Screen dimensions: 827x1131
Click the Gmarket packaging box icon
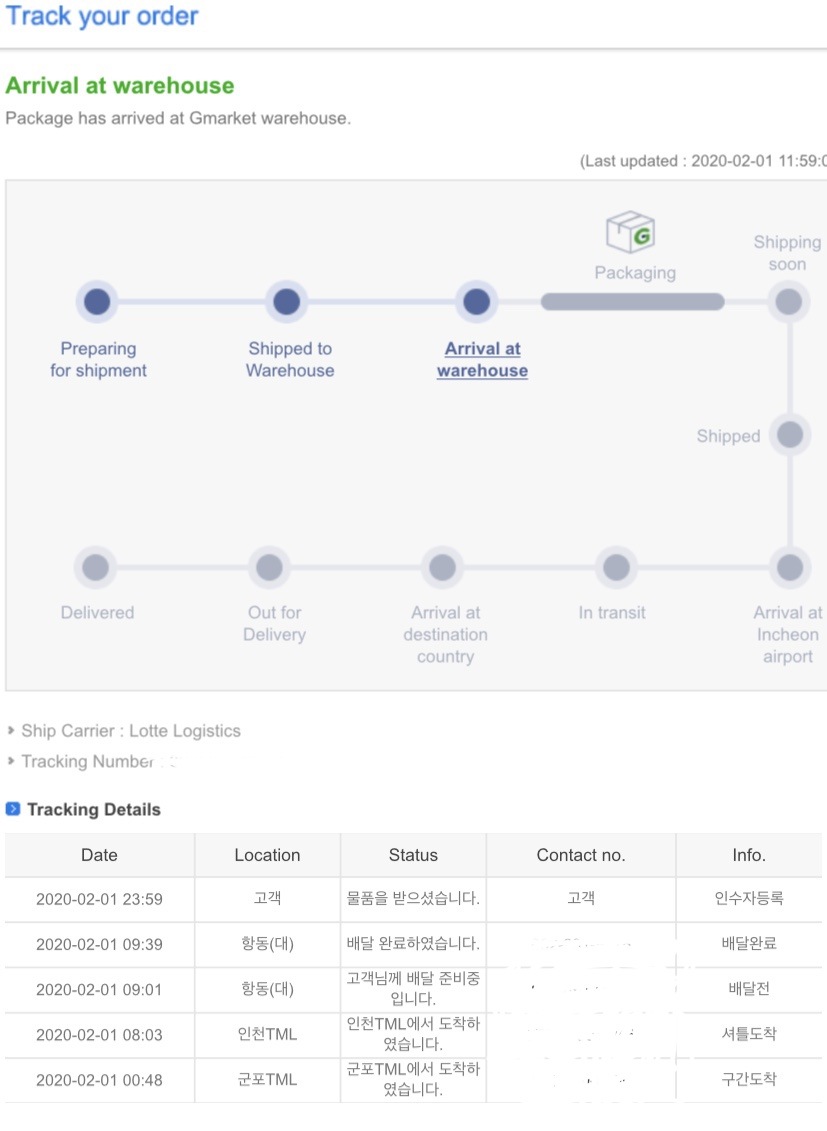630,232
